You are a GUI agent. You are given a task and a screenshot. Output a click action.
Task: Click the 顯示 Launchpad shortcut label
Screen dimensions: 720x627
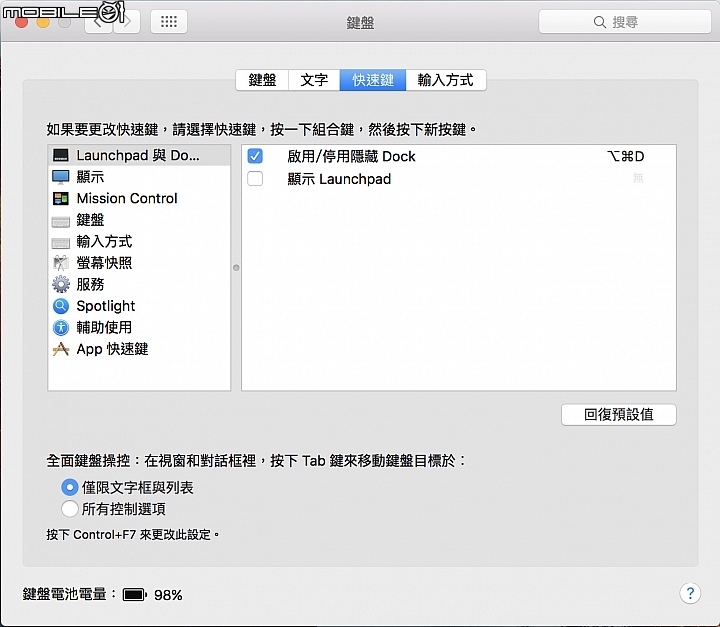click(x=339, y=179)
